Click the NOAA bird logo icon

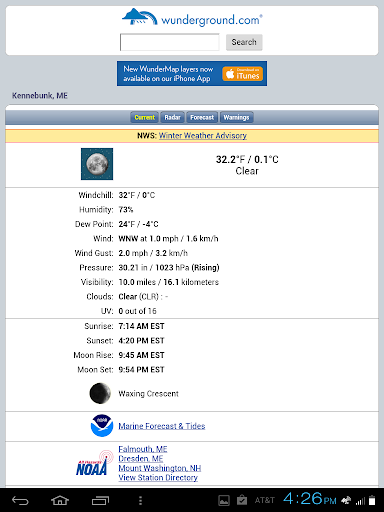pos(102,426)
